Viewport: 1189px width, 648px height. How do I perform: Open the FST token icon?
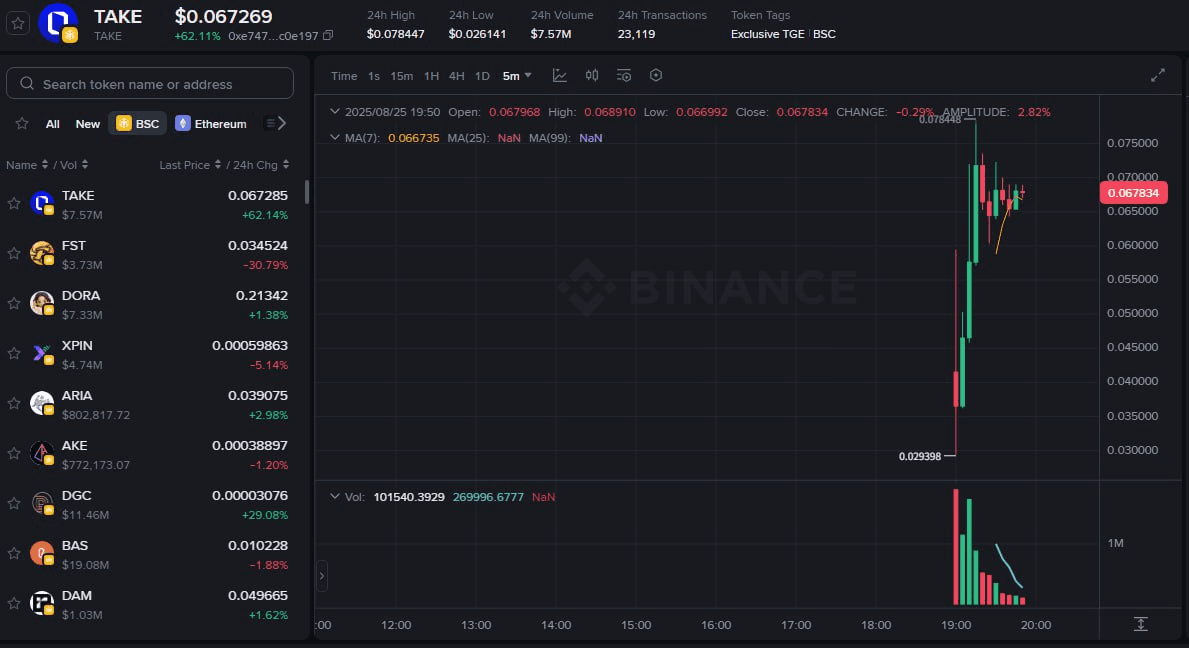42,253
